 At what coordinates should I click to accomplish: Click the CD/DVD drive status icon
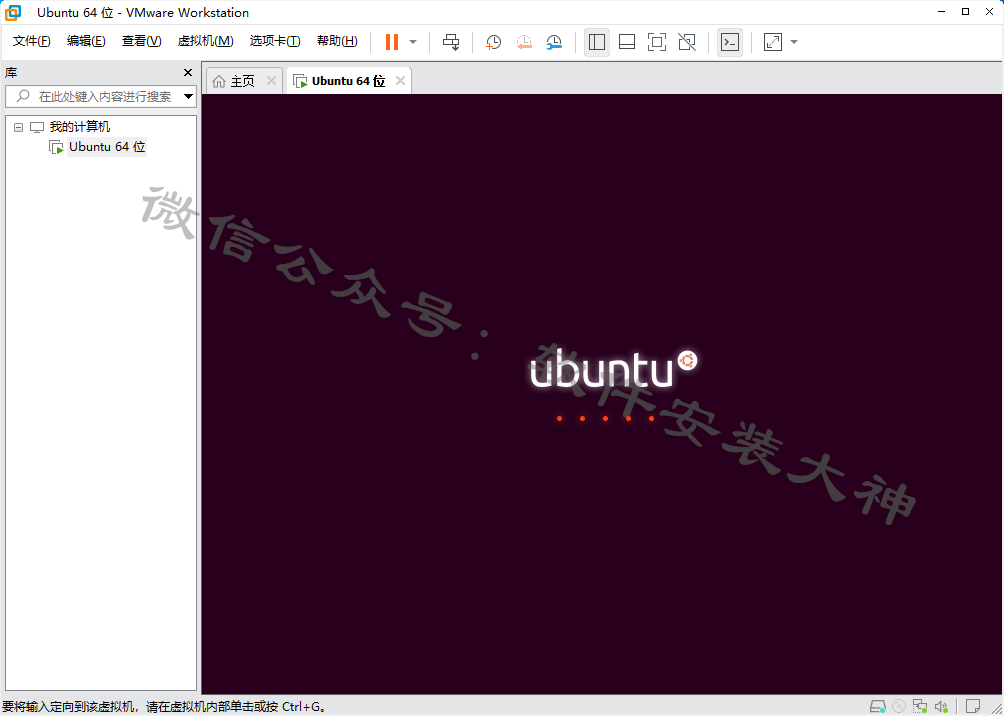pos(899,706)
